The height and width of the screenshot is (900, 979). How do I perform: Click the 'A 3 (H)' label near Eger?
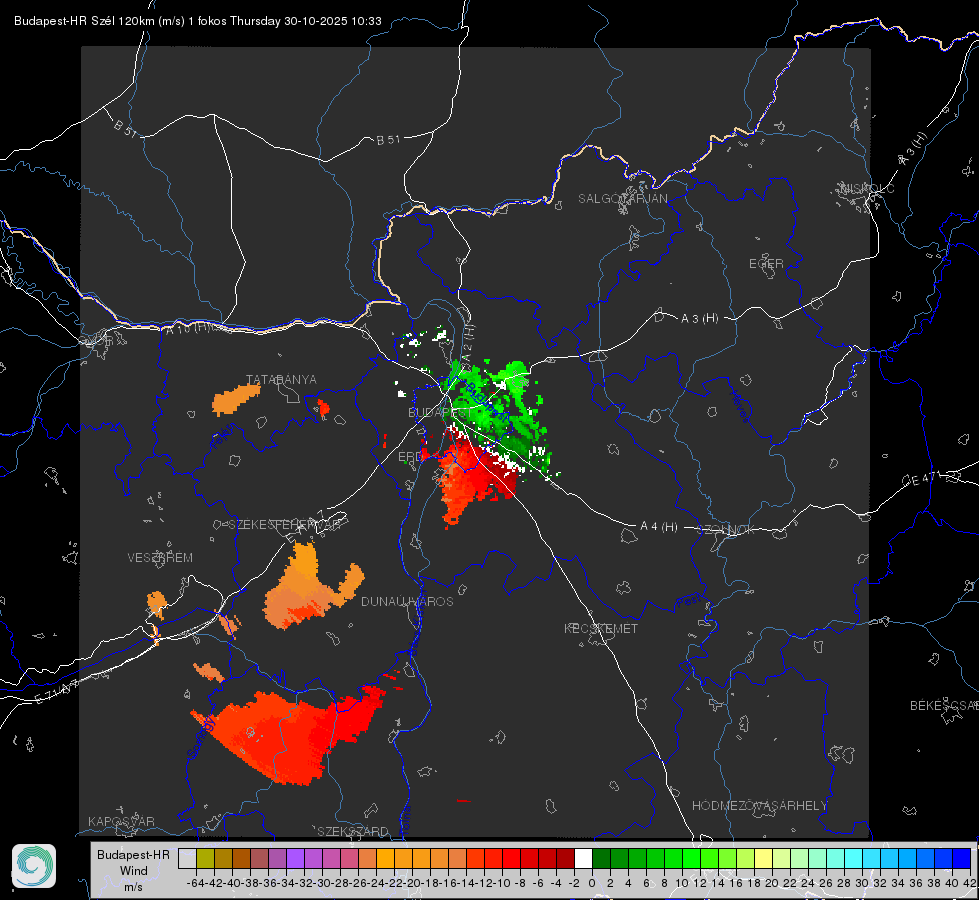(699, 319)
